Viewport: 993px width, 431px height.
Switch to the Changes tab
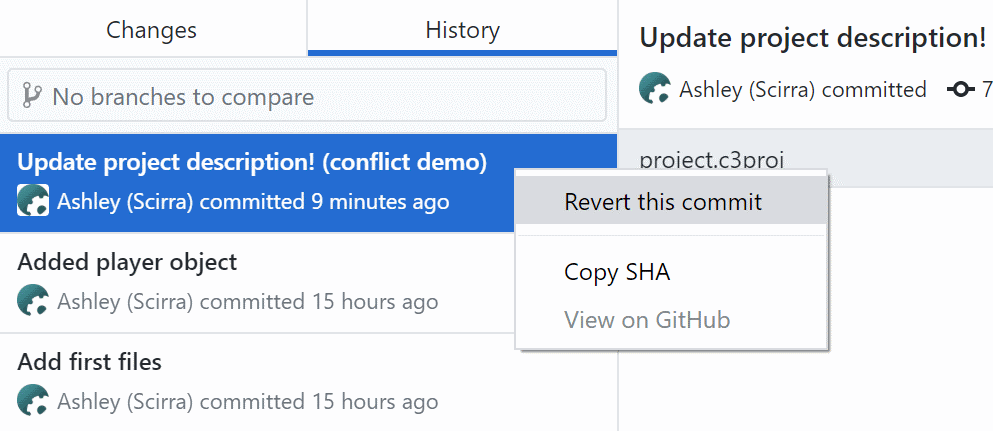tap(152, 29)
